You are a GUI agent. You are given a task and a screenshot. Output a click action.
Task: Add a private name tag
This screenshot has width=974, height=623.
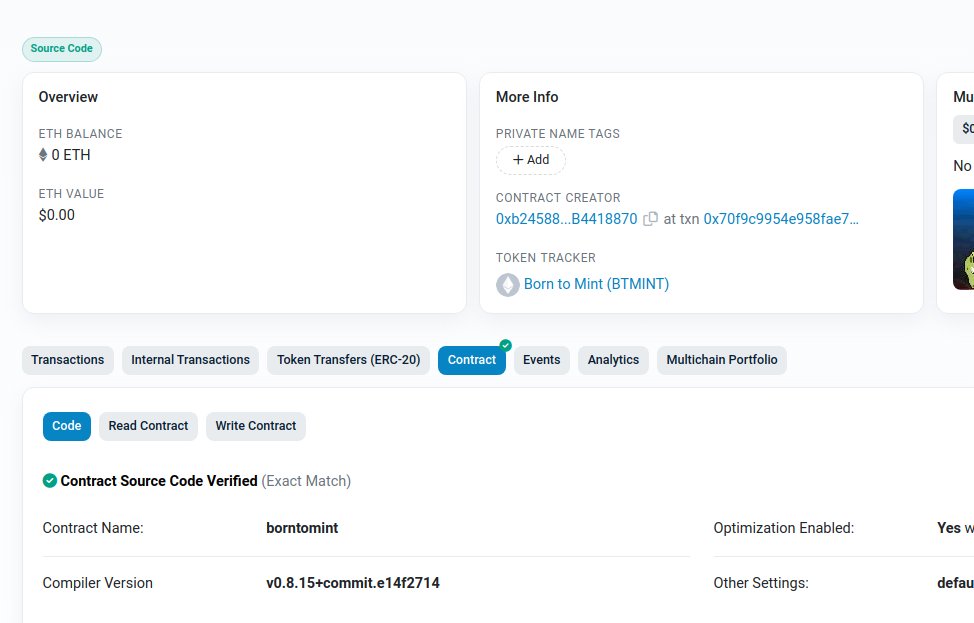[530, 160]
